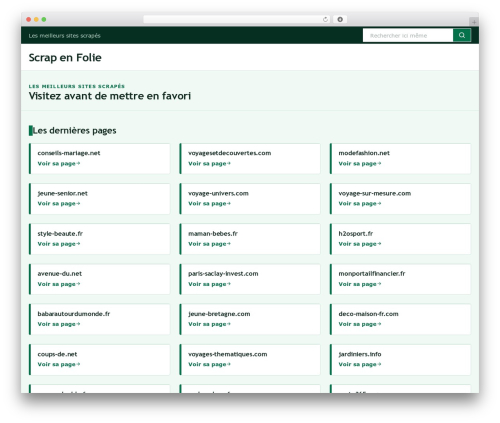This screenshot has width=500, height=423.
Task: Click the green search magnifier button
Action: (462, 35)
